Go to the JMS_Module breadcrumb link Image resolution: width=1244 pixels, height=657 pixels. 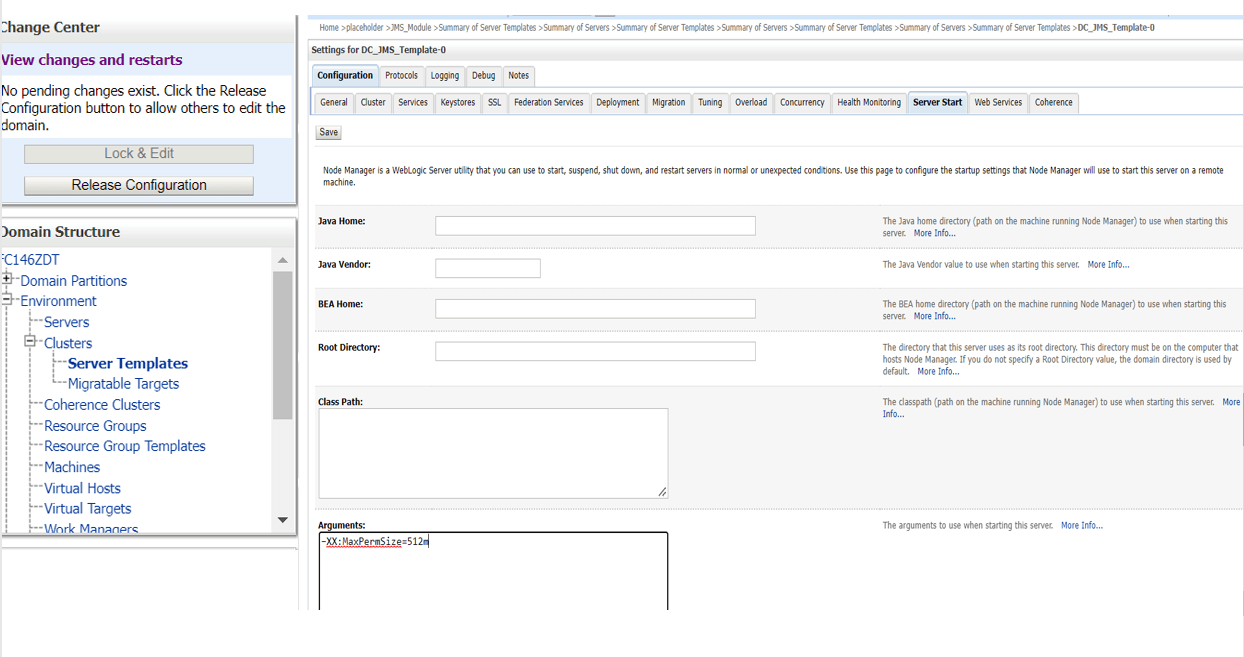[410, 28]
